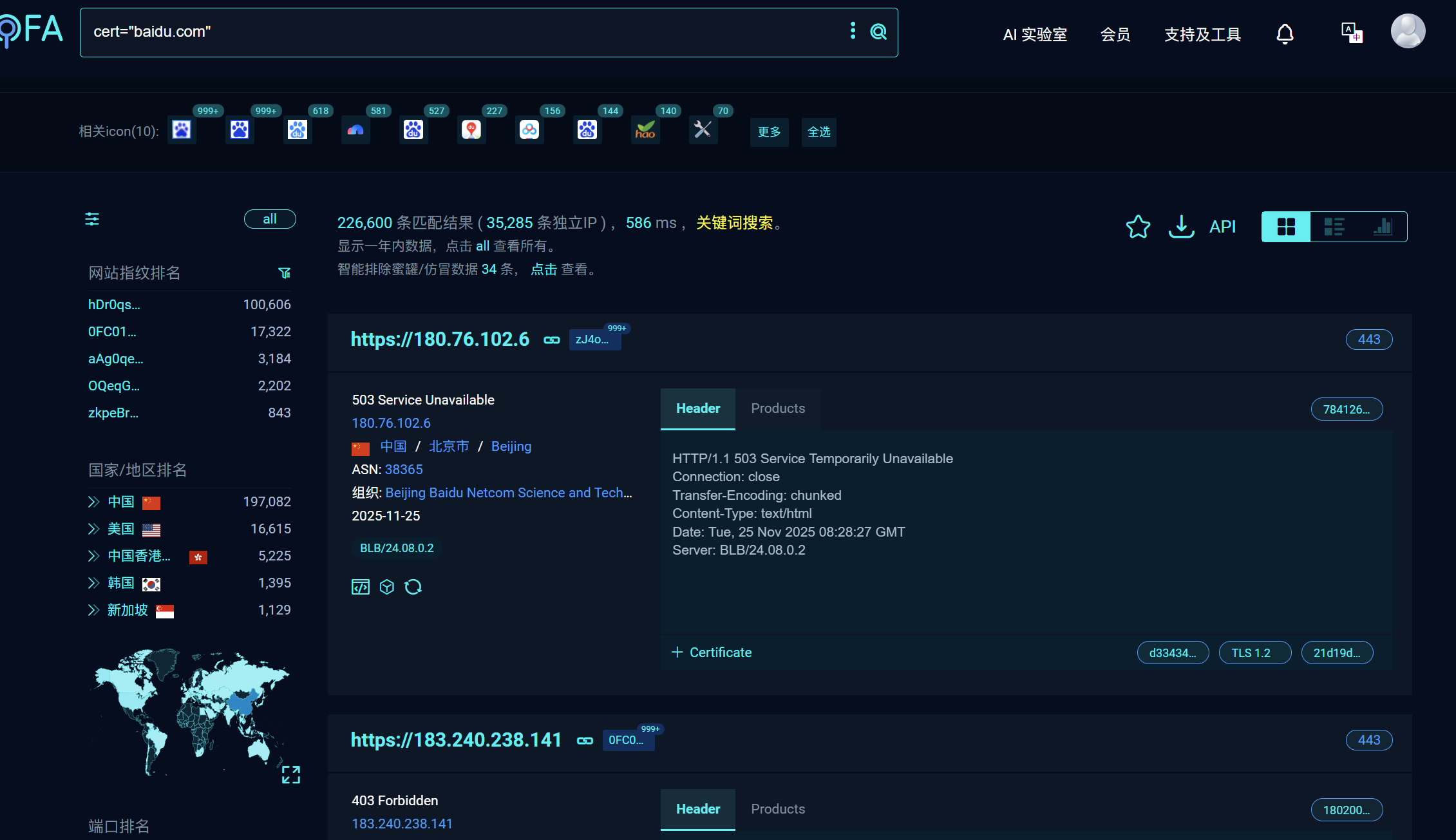Click the 全选 select-all button
Screen dimensions: 1456x840
pos(818,132)
